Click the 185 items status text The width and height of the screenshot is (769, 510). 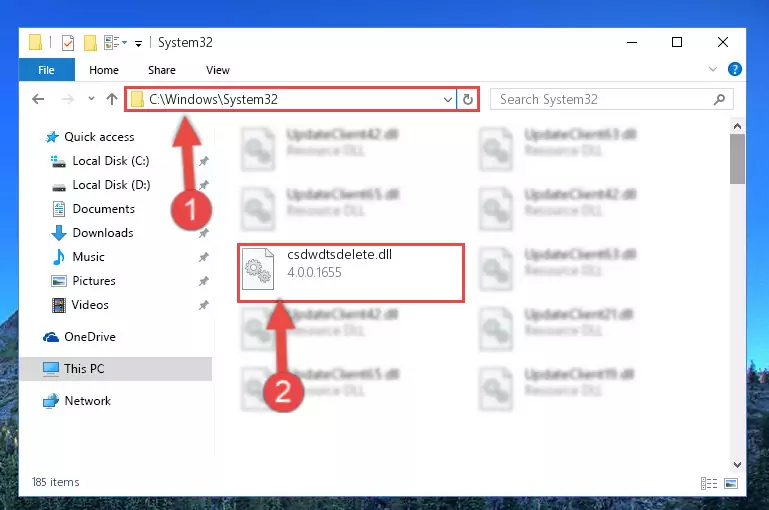[55, 482]
